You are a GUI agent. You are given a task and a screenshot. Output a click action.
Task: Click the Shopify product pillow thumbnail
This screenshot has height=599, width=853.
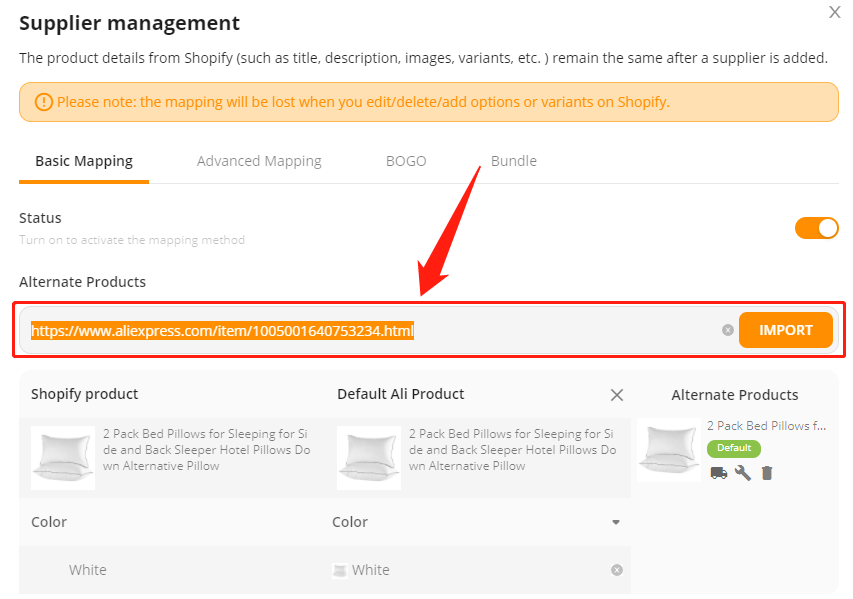coord(63,458)
